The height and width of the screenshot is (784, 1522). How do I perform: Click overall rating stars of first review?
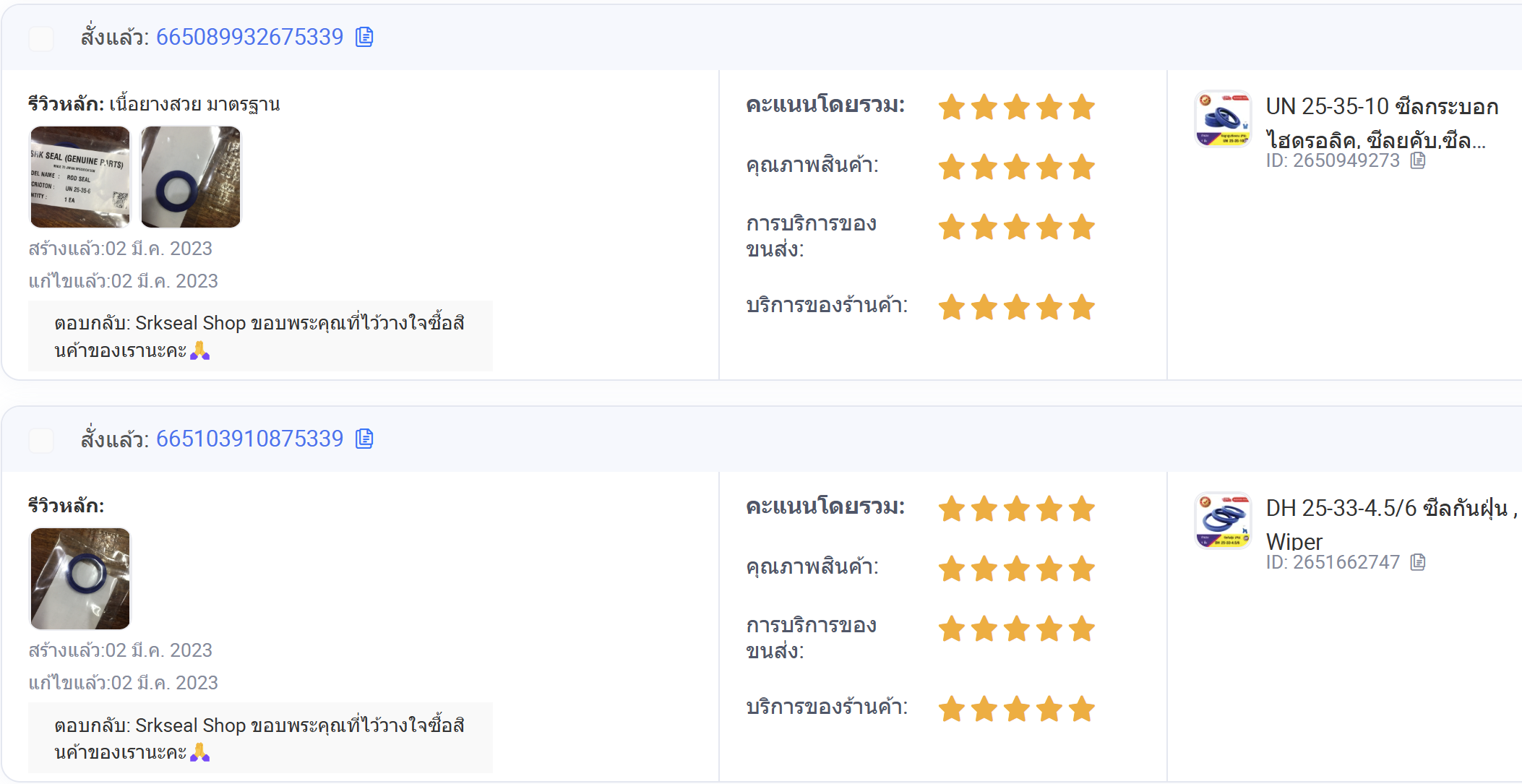pos(1017,107)
